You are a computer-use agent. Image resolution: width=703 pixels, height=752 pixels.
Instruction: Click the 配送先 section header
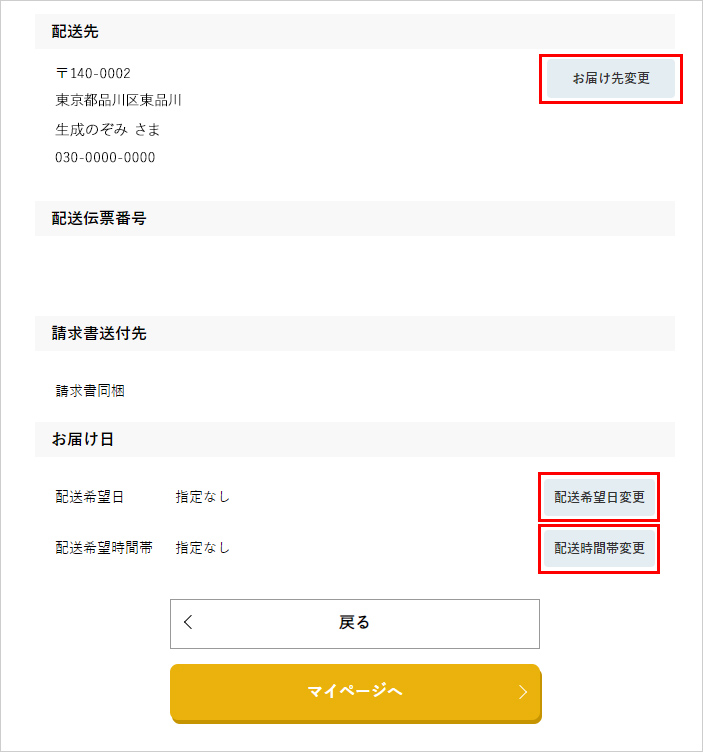(x=355, y=32)
